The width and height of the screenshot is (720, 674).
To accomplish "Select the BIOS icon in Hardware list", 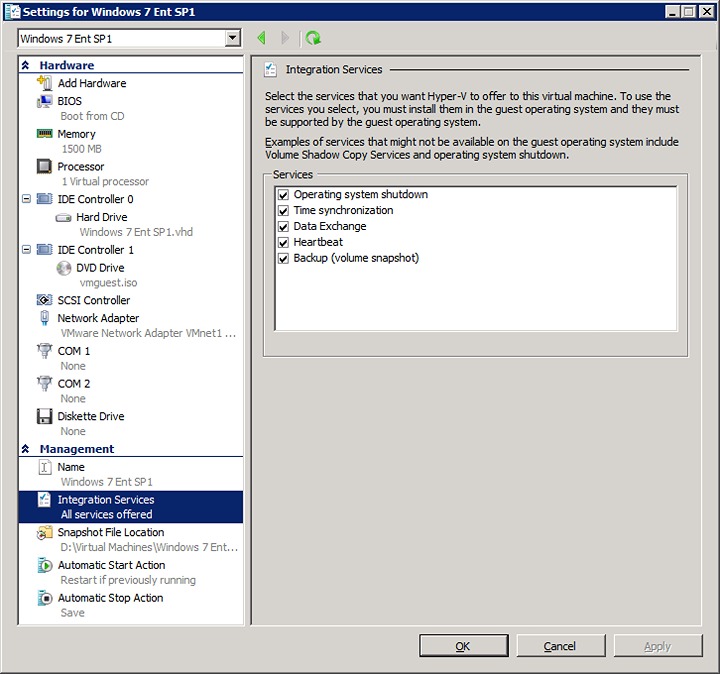I will 44,101.
